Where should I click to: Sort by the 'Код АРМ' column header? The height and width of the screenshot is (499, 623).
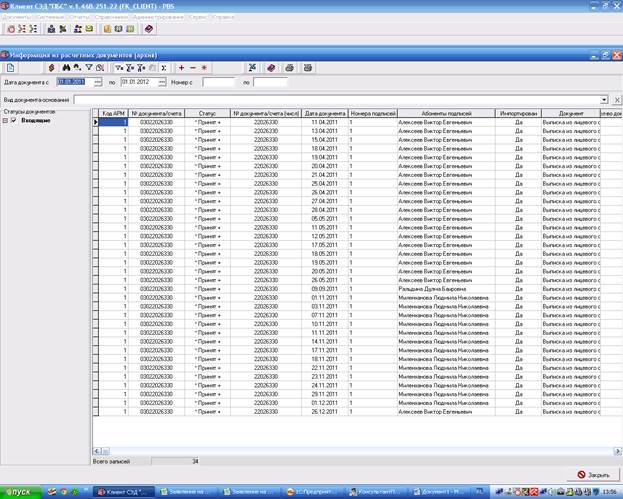click(x=114, y=114)
